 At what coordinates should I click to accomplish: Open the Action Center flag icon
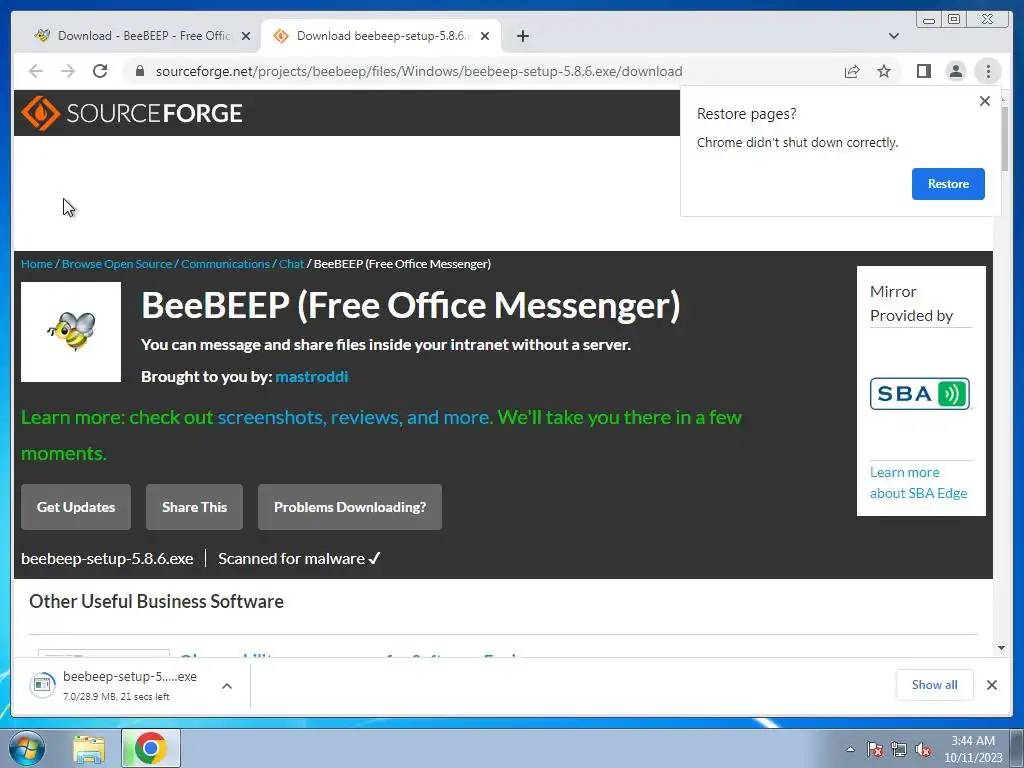tap(875, 749)
